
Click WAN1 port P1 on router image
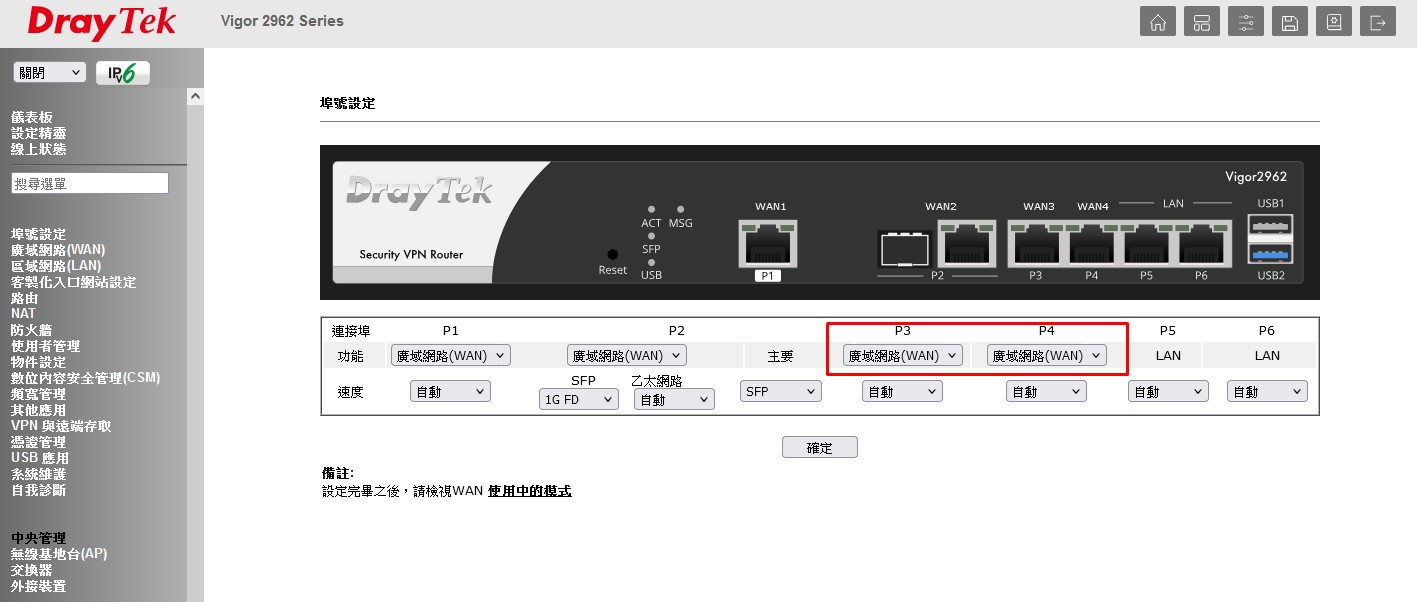(770, 243)
